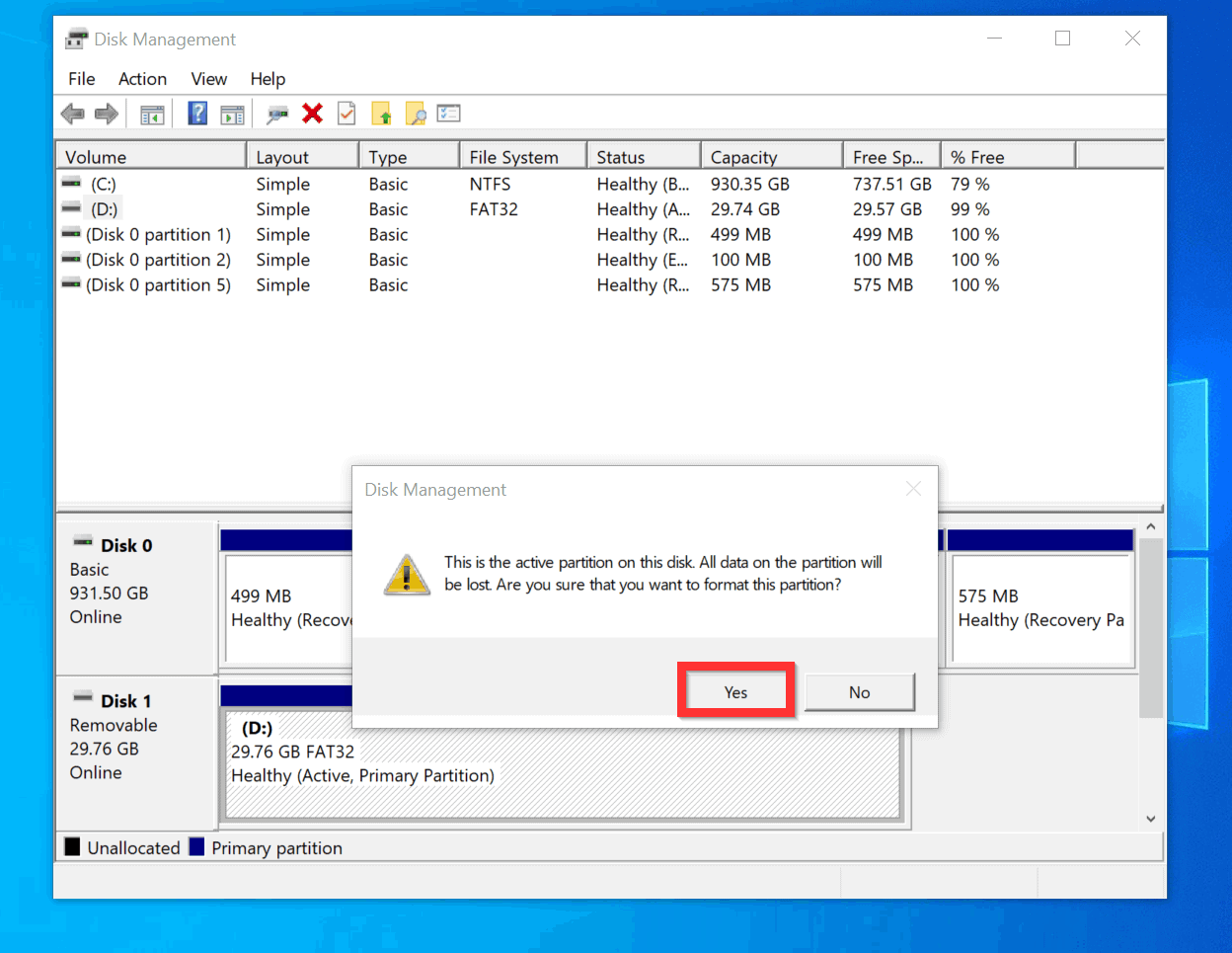Screen dimensions: 1232x953
Task: Click the red X delete toolbar icon
Action: pos(312,114)
